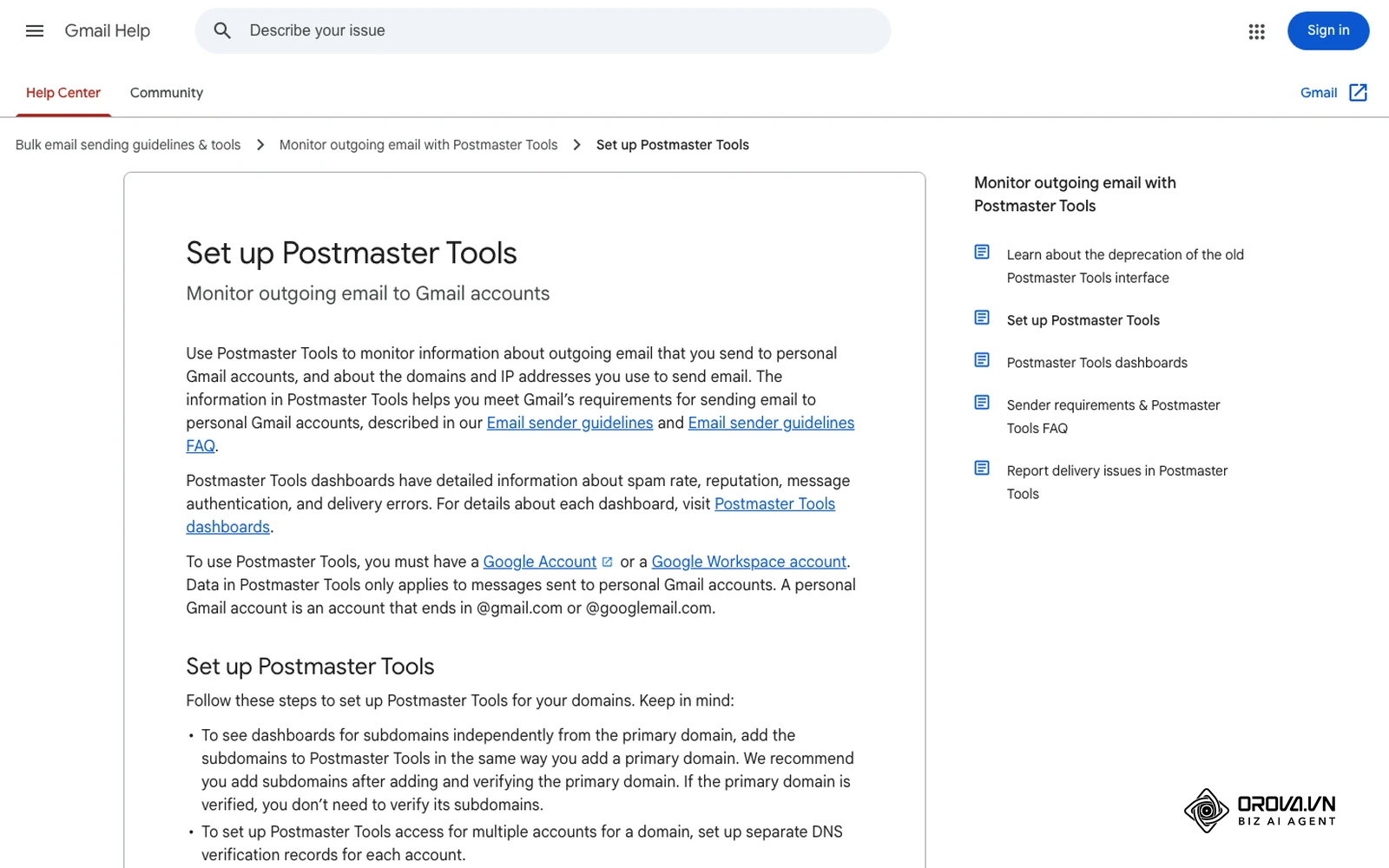Open the Email sender guidelines FAQ link

(x=771, y=423)
